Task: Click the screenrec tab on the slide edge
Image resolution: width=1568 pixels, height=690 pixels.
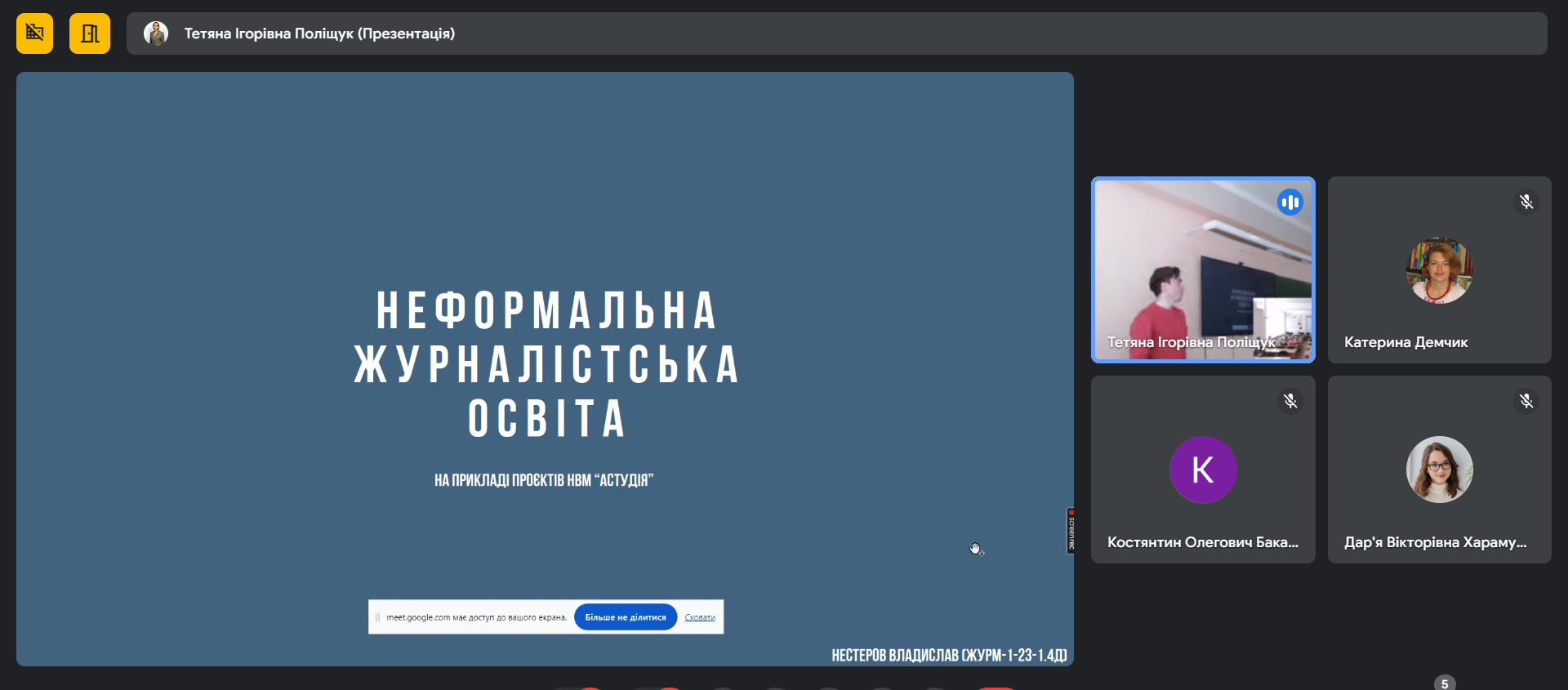Action: point(1070,531)
